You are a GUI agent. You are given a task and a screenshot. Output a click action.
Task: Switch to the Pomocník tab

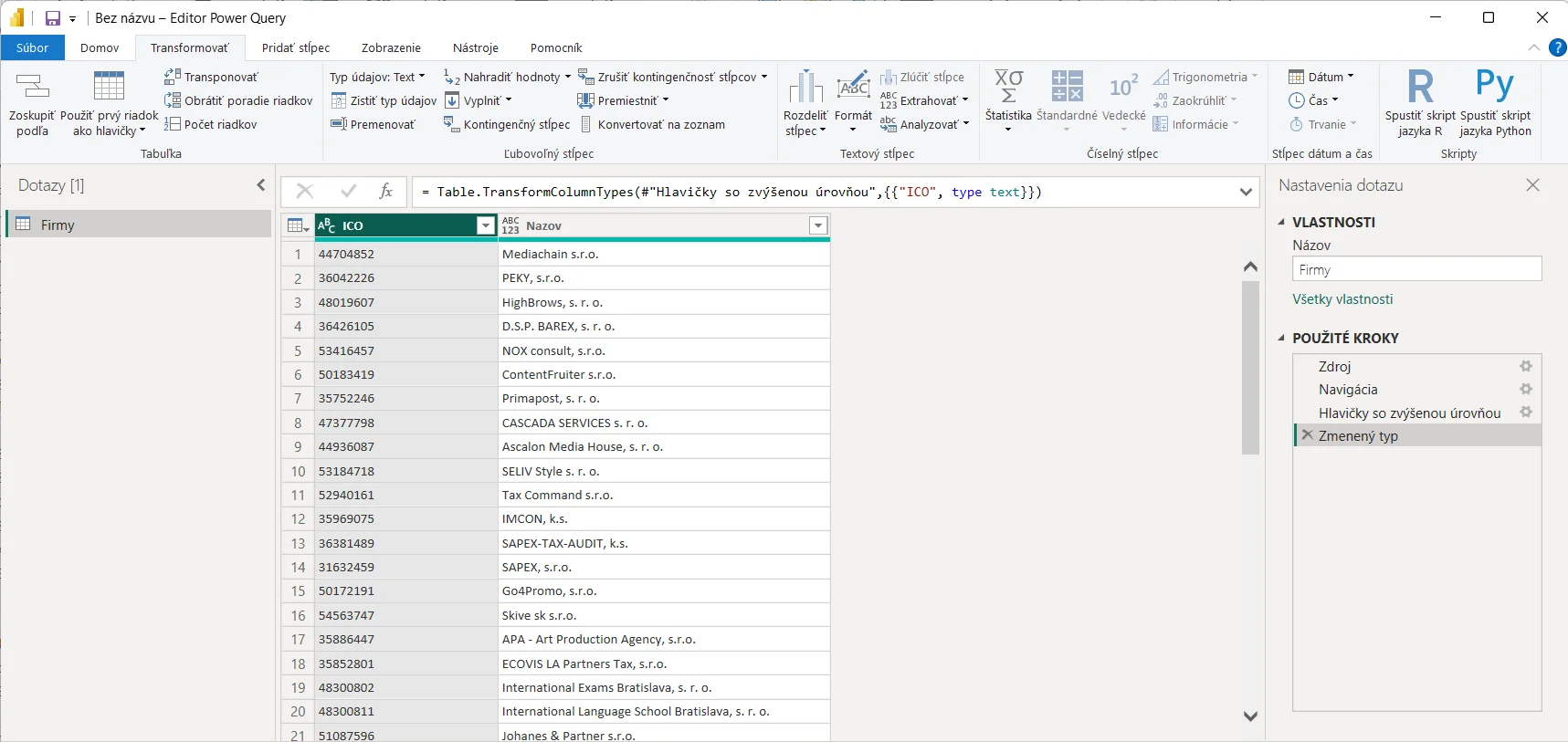556,47
